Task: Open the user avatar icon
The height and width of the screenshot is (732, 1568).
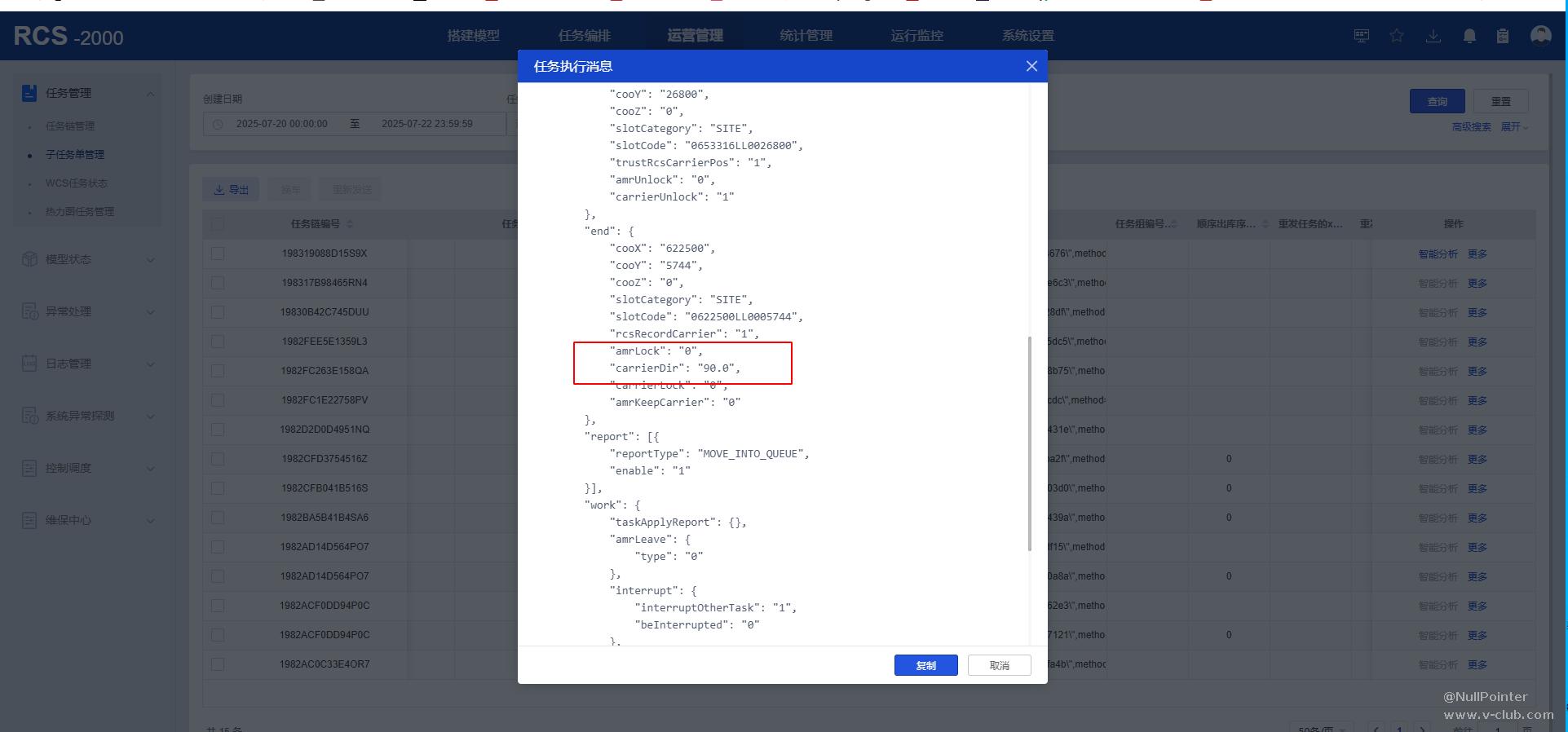Action: click(x=1540, y=36)
